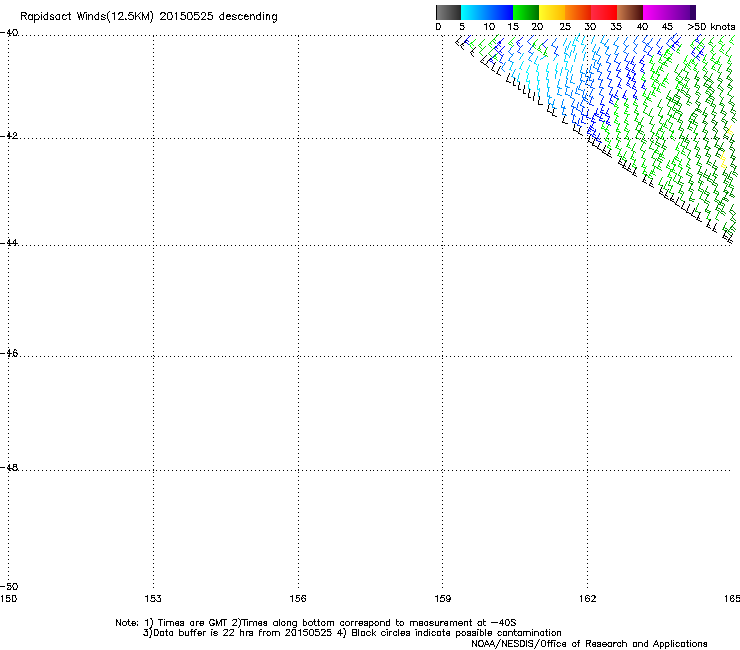Image resolution: width=740 pixels, height=650 pixels.
Task: Click the '15' legend label under the color bar
Action: tap(513, 27)
